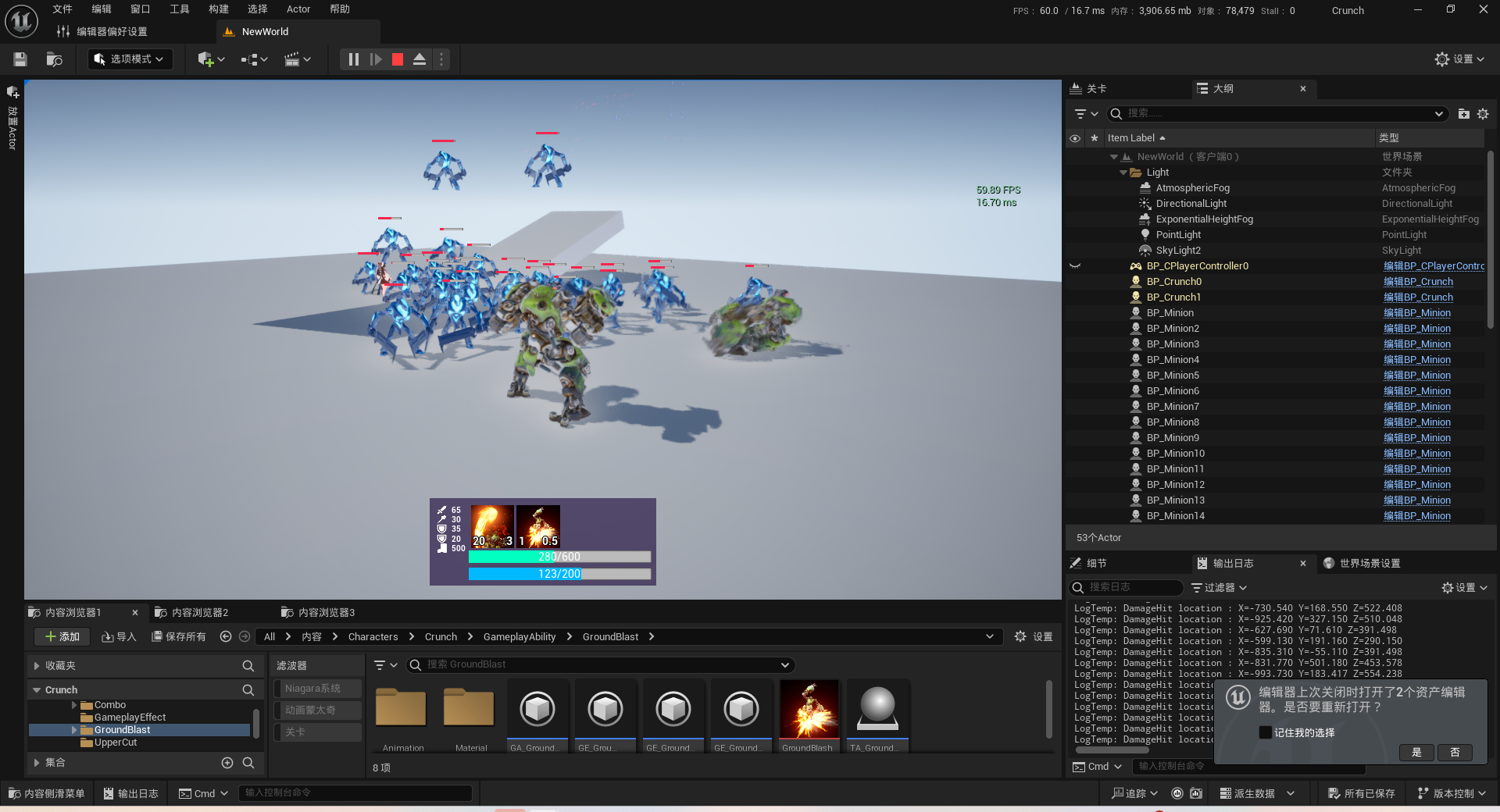This screenshot has height=812, width=1500.
Task: Eject from the player controller
Action: point(420,59)
